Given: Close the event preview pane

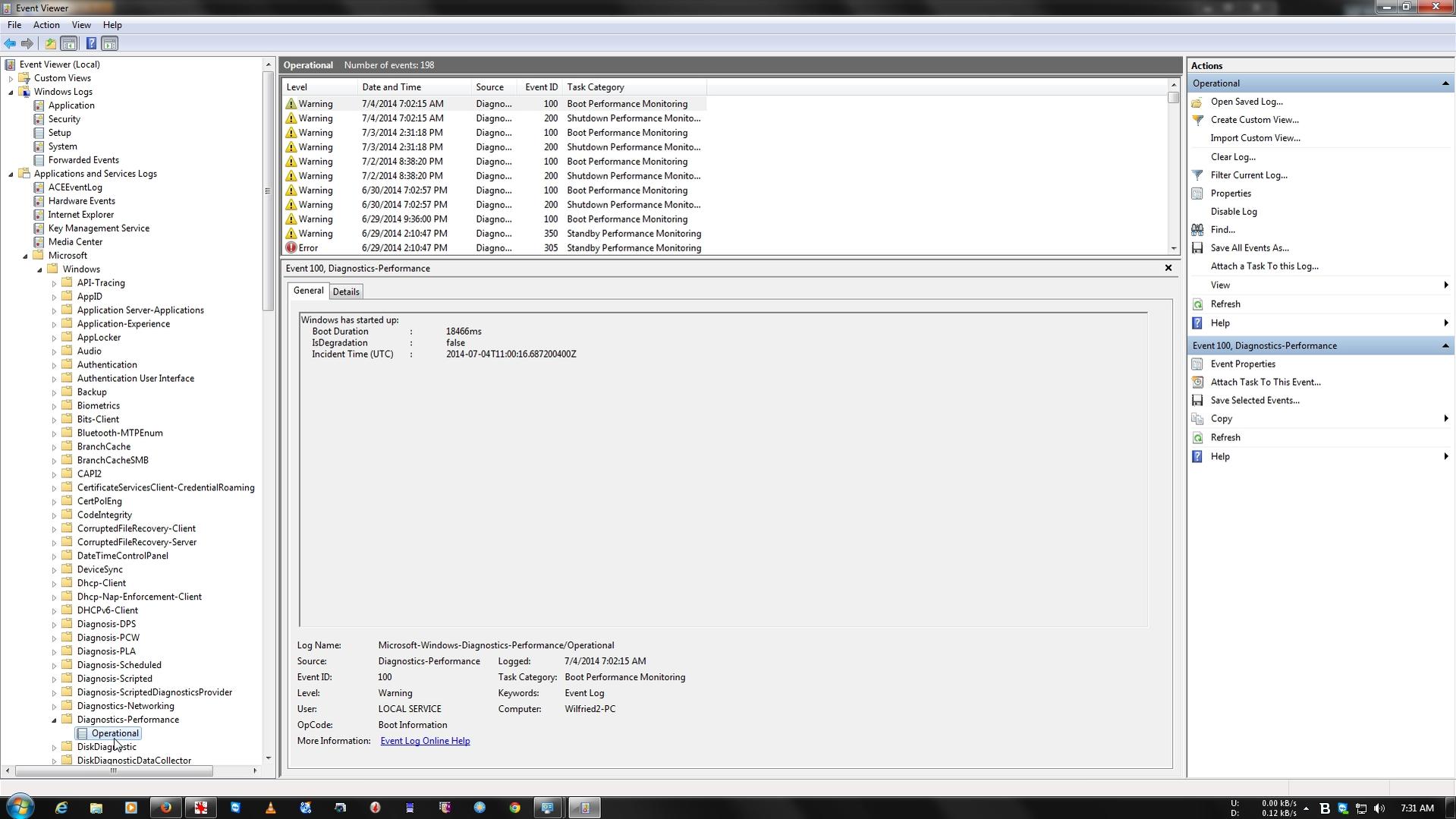Looking at the screenshot, I should pyautogui.click(x=1168, y=268).
